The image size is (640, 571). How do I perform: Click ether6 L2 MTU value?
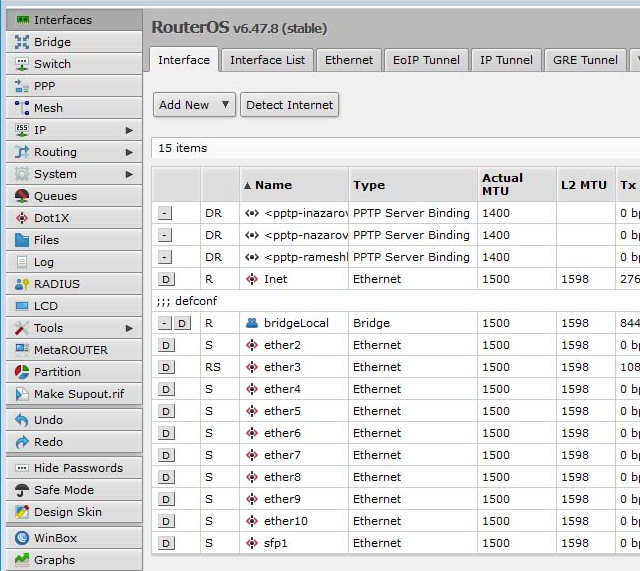pos(575,433)
